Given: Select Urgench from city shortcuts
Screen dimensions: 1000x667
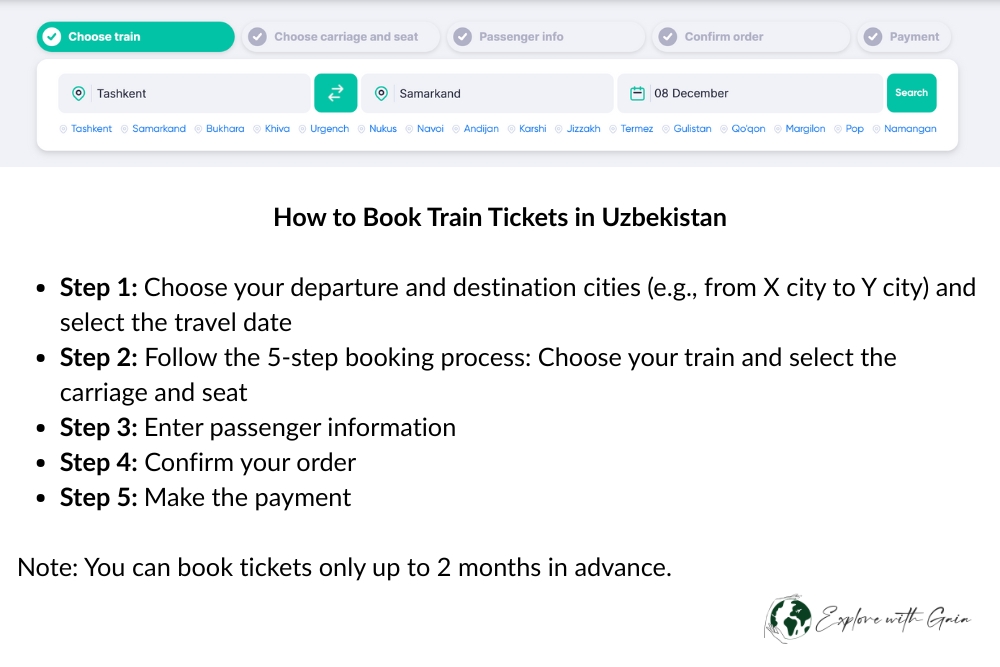Looking at the screenshot, I should 329,129.
